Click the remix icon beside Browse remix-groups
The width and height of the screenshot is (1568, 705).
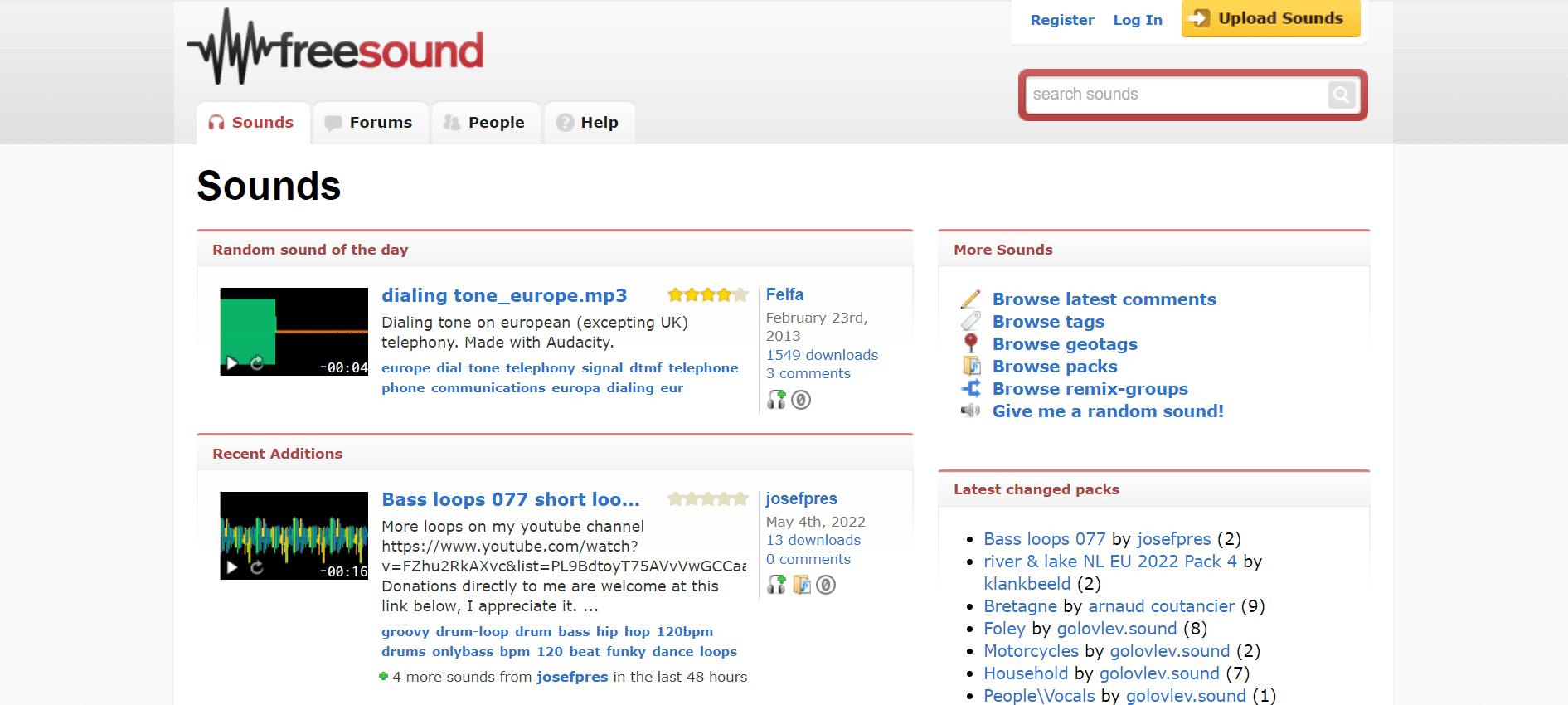tap(970, 389)
